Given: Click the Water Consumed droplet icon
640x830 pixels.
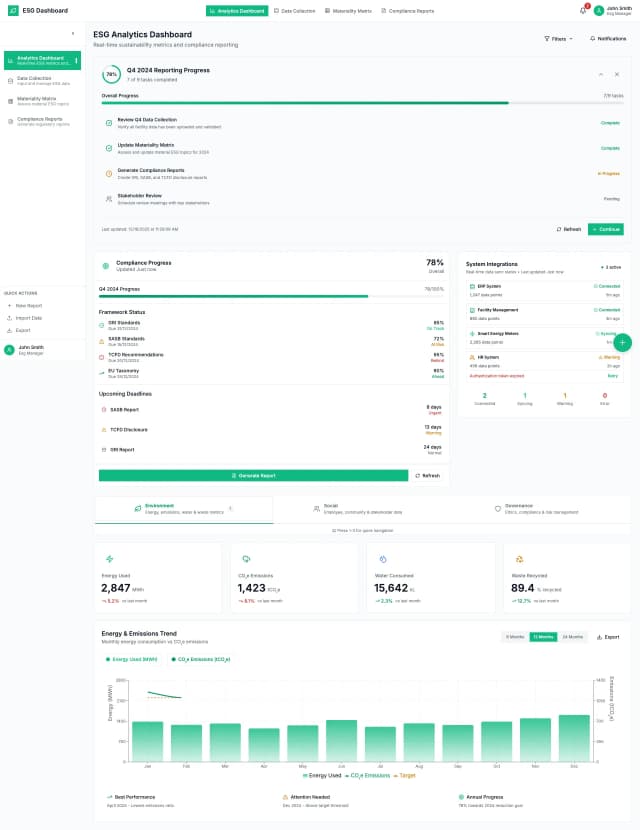Looking at the screenshot, I should pos(382,559).
